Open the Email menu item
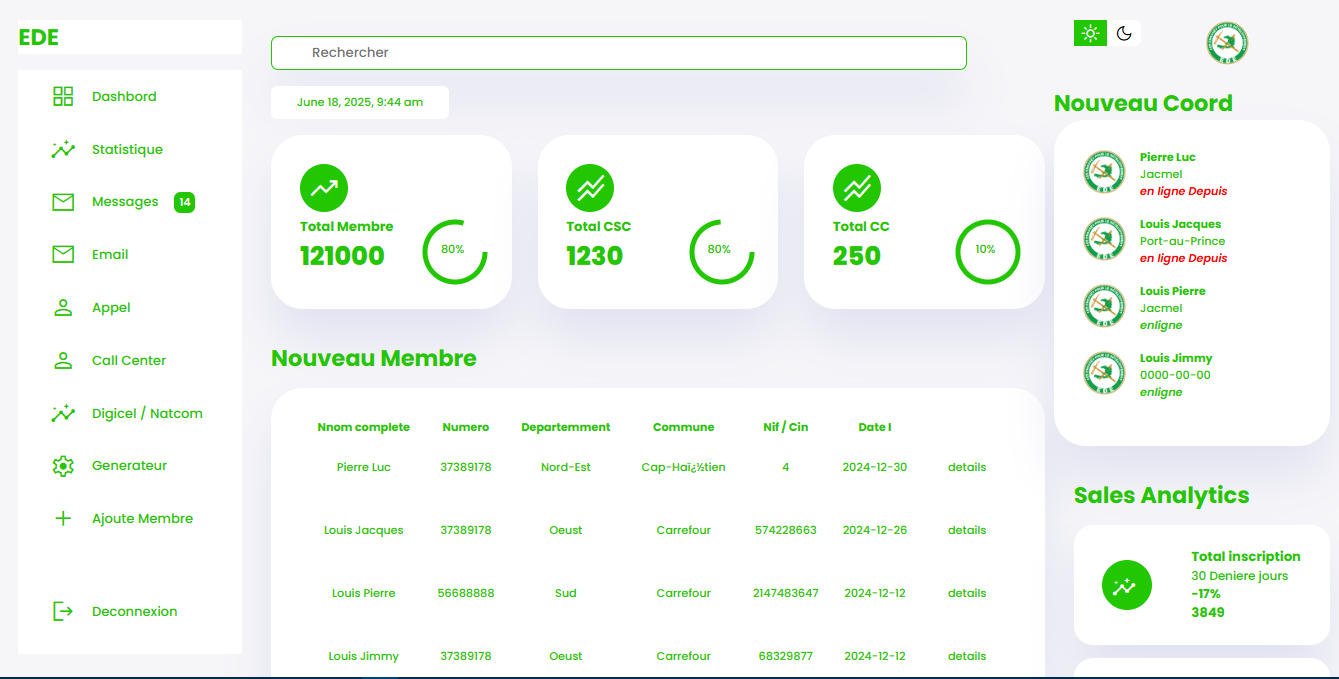The image size is (1339, 679). tap(110, 255)
